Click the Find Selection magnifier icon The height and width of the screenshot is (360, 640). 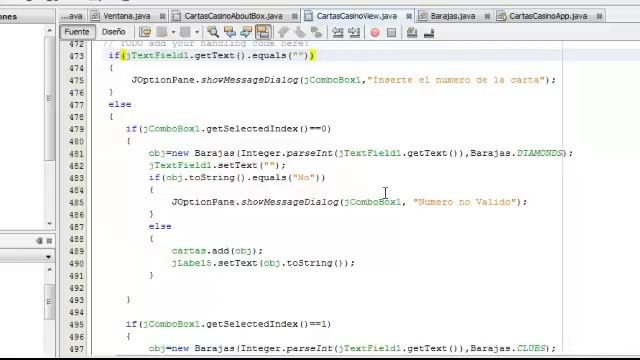point(213,32)
